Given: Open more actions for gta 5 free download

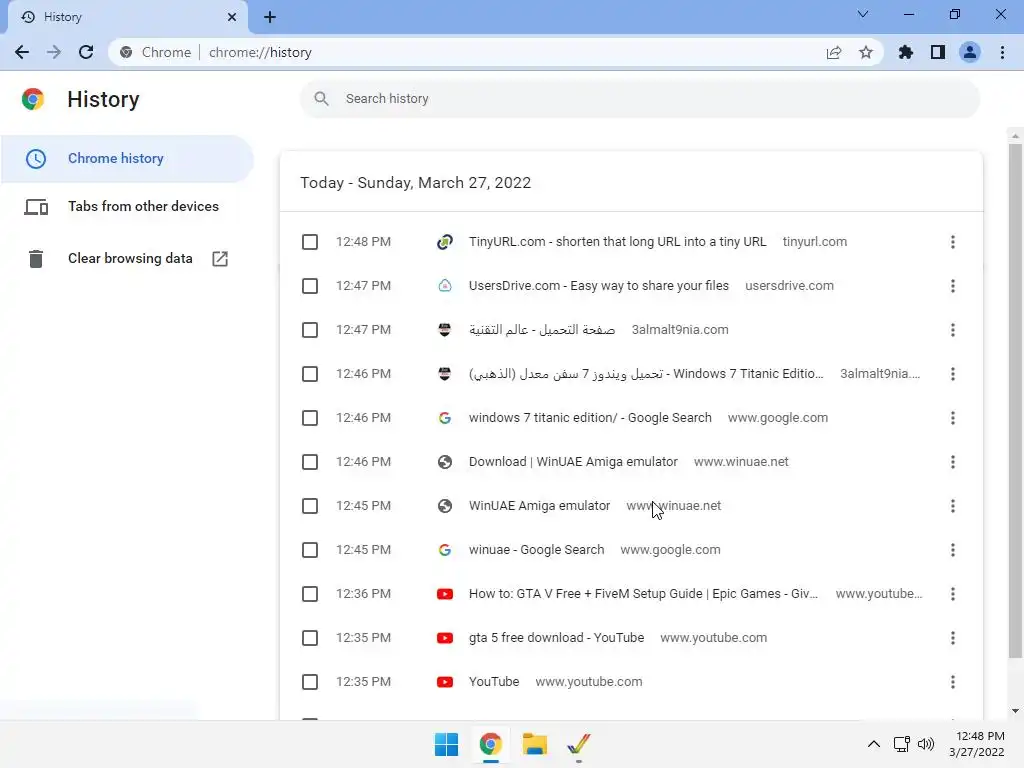Looking at the screenshot, I should point(953,638).
